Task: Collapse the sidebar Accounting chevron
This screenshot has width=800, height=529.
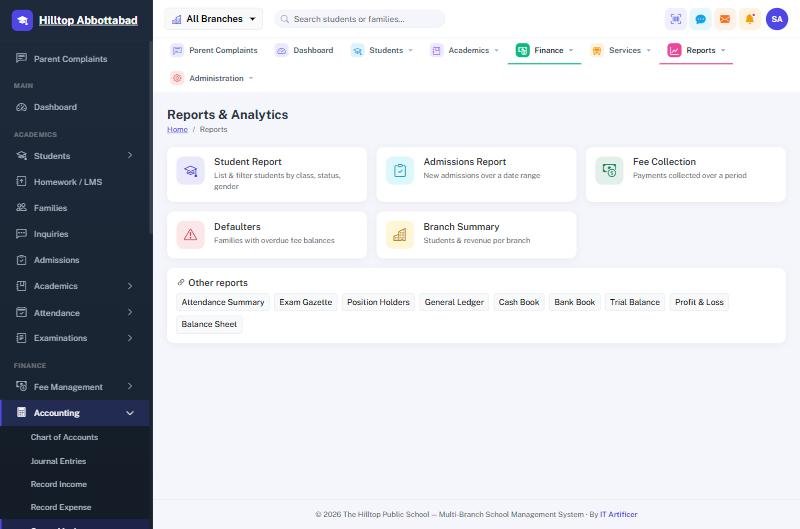Action: 130,413
